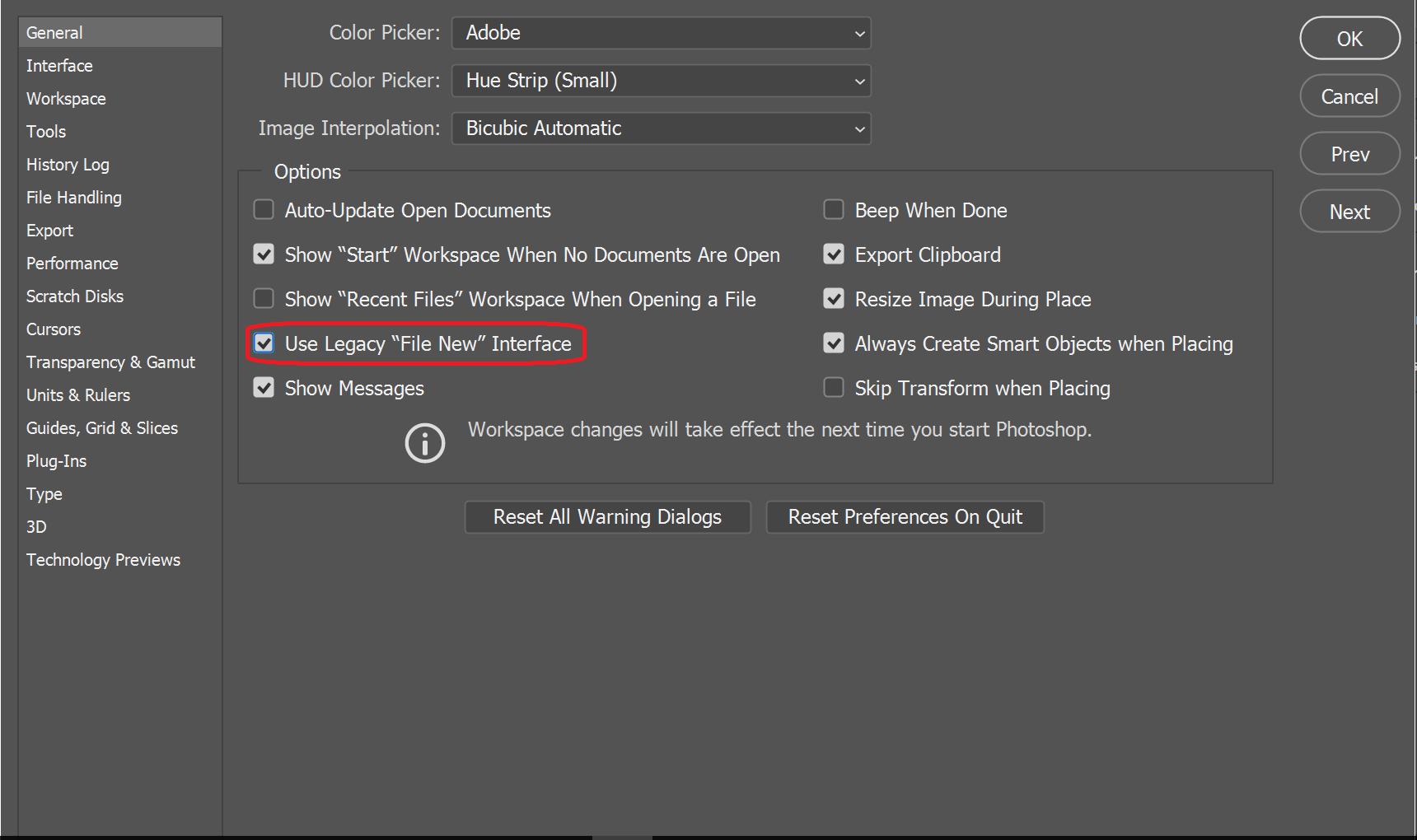The height and width of the screenshot is (840, 1417).
Task: Uncheck Use Legacy "File New" Interface
Action: pos(264,343)
